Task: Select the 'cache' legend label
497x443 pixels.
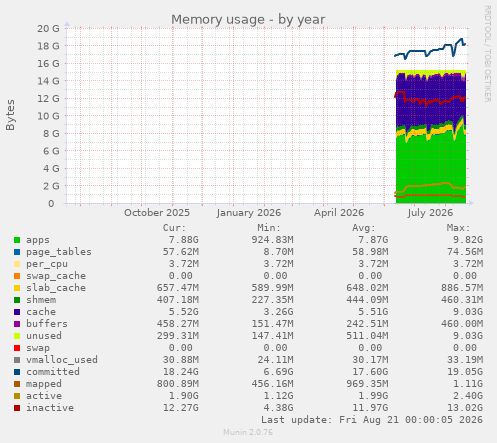Action: click(41, 312)
